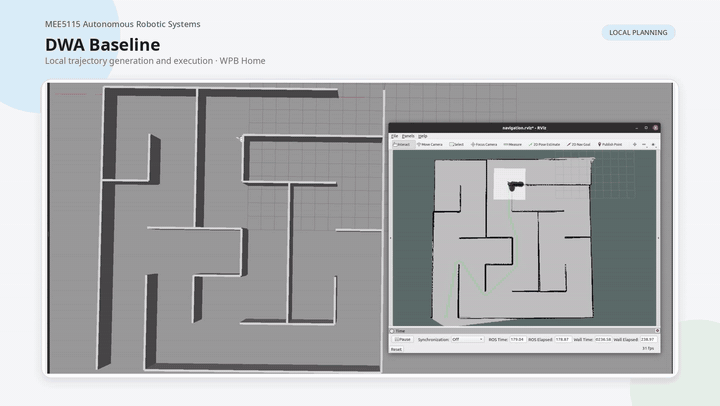The height and width of the screenshot is (406, 720).
Task: Open the Panels menu in RViz
Action: pos(408,136)
